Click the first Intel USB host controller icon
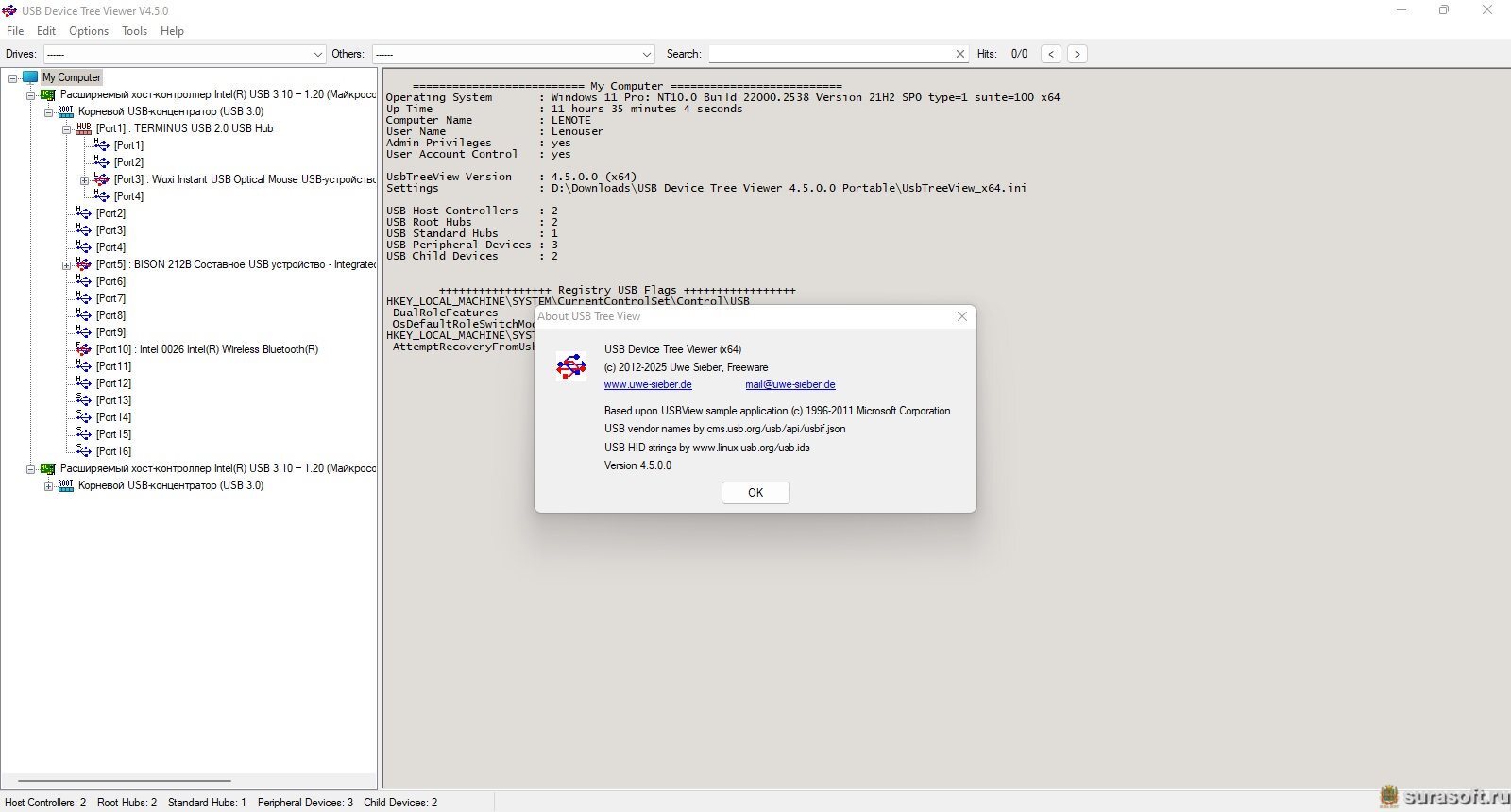Image resolution: width=1511 pixels, height=812 pixels. [47, 94]
